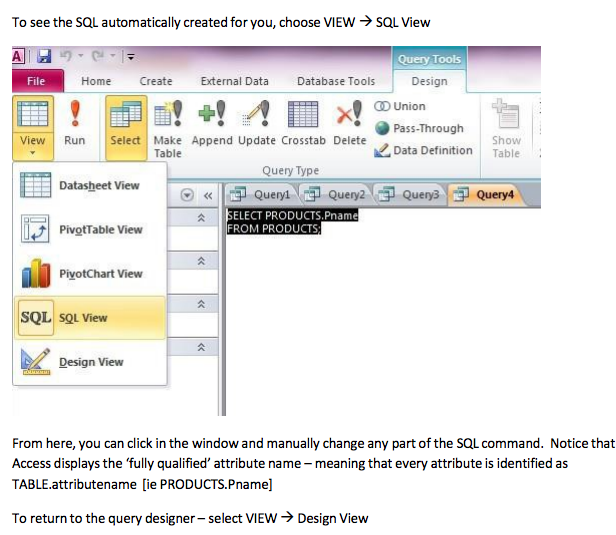Click the Redo arrow in quick access toolbar
Viewport: 616px width, 535px height.
tap(98, 56)
